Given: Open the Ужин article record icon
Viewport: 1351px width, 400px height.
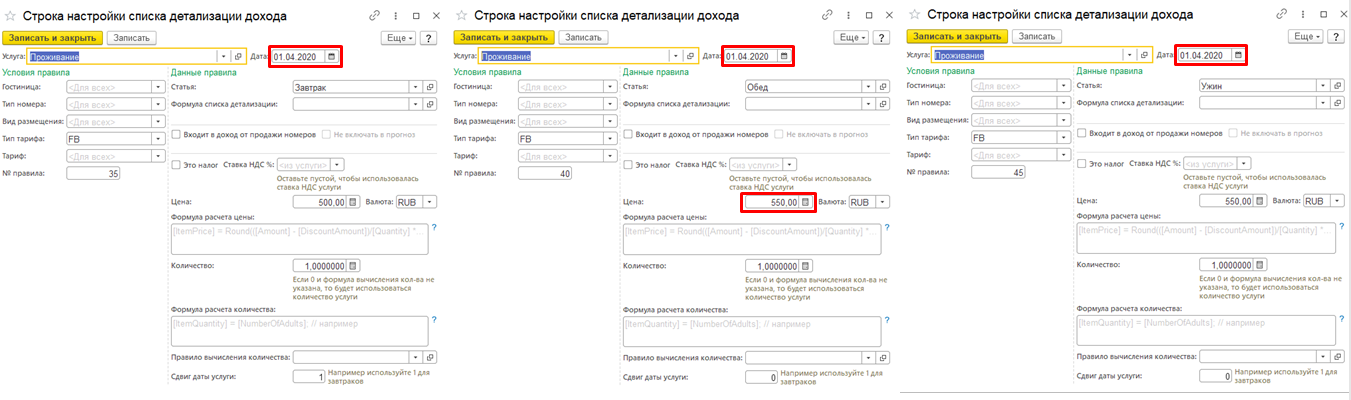Looking at the screenshot, I should [x=1335, y=86].
